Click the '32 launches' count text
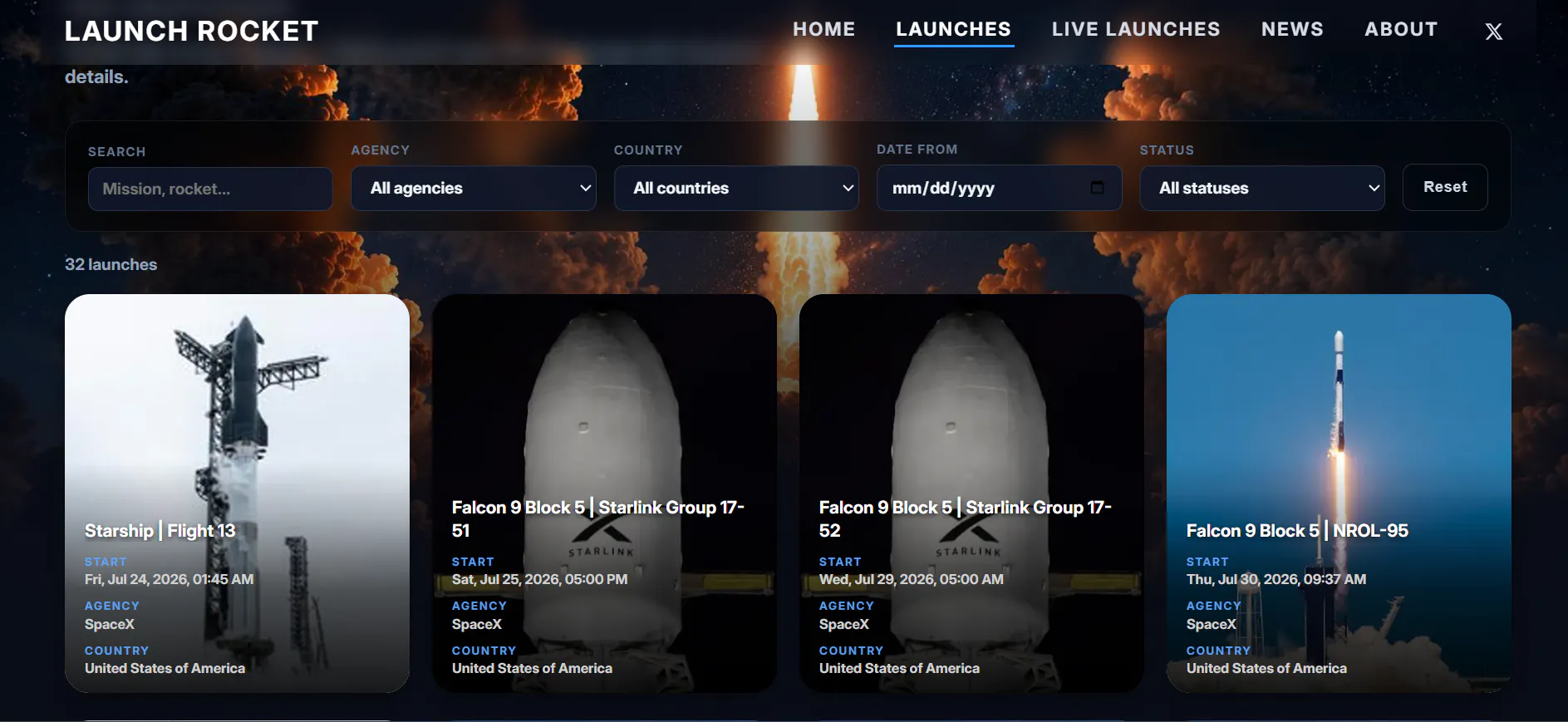The image size is (1568, 722). point(111,264)
